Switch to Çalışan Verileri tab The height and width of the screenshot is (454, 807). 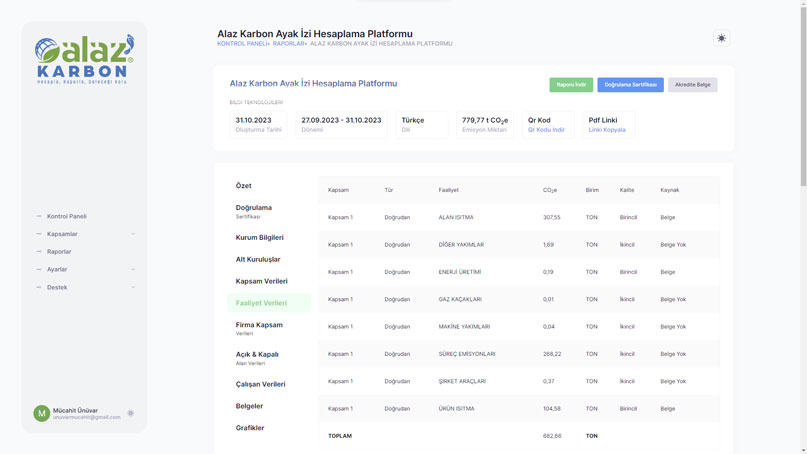point(260,384)
